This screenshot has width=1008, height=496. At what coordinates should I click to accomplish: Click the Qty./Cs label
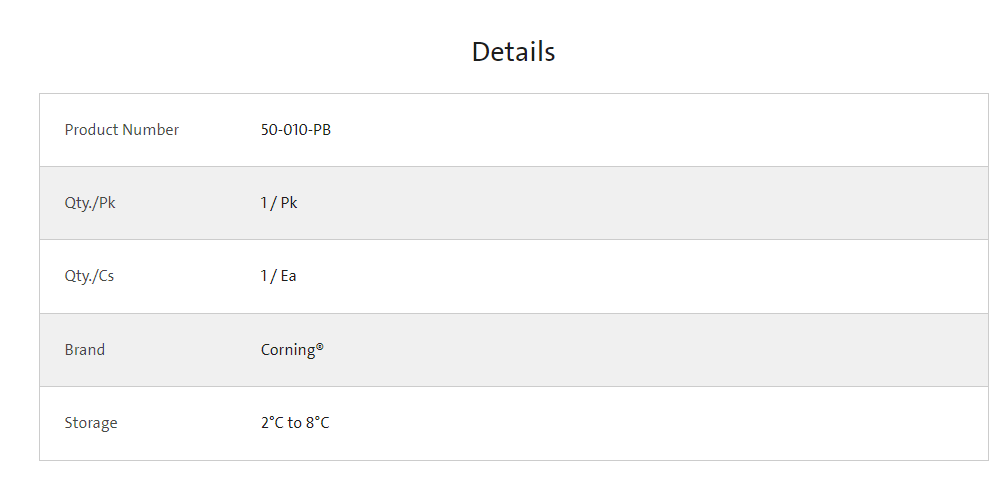89,276
